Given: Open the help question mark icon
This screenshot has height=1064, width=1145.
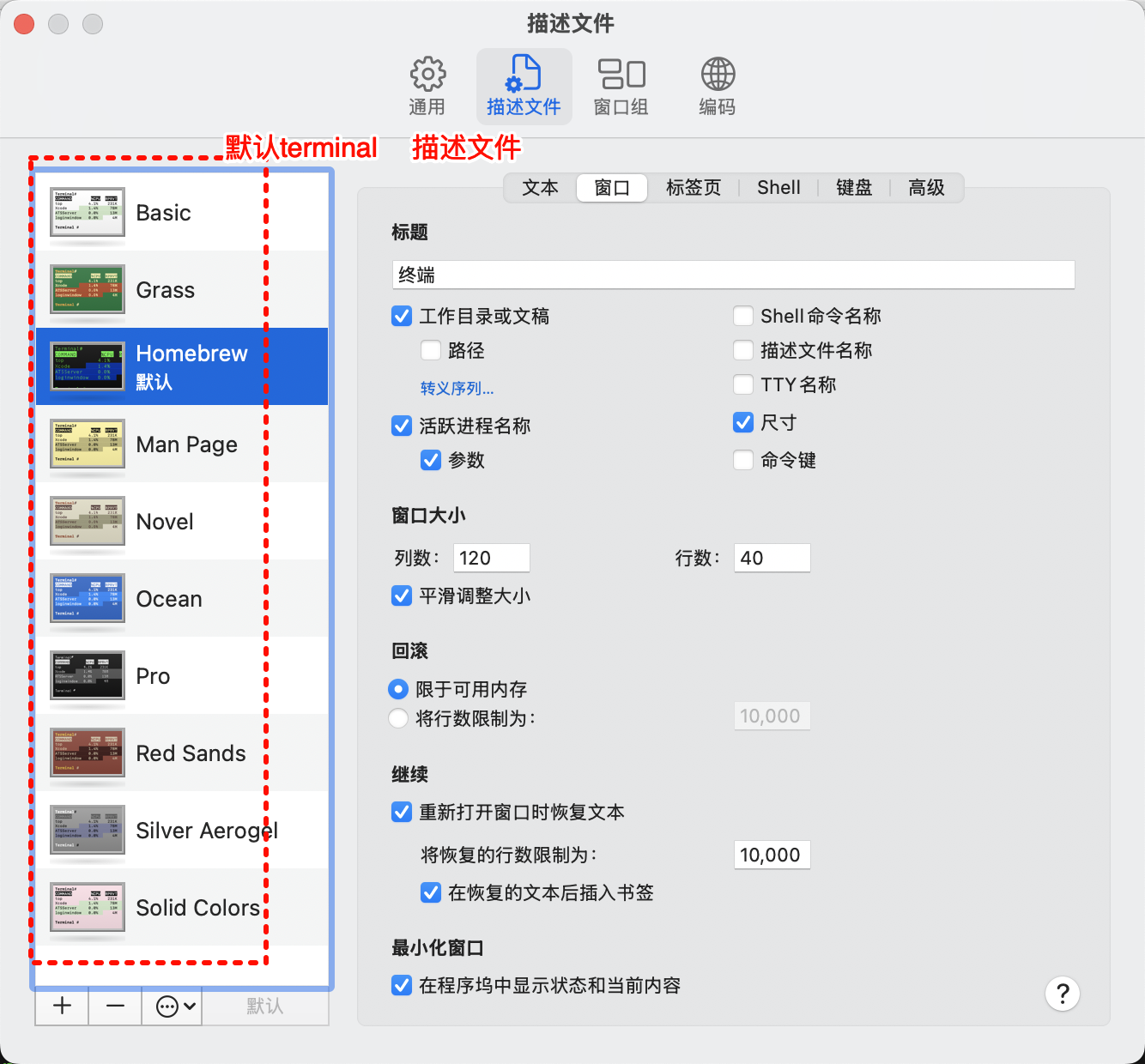Looking at the screenshot, I should [x=1063, y=994].
